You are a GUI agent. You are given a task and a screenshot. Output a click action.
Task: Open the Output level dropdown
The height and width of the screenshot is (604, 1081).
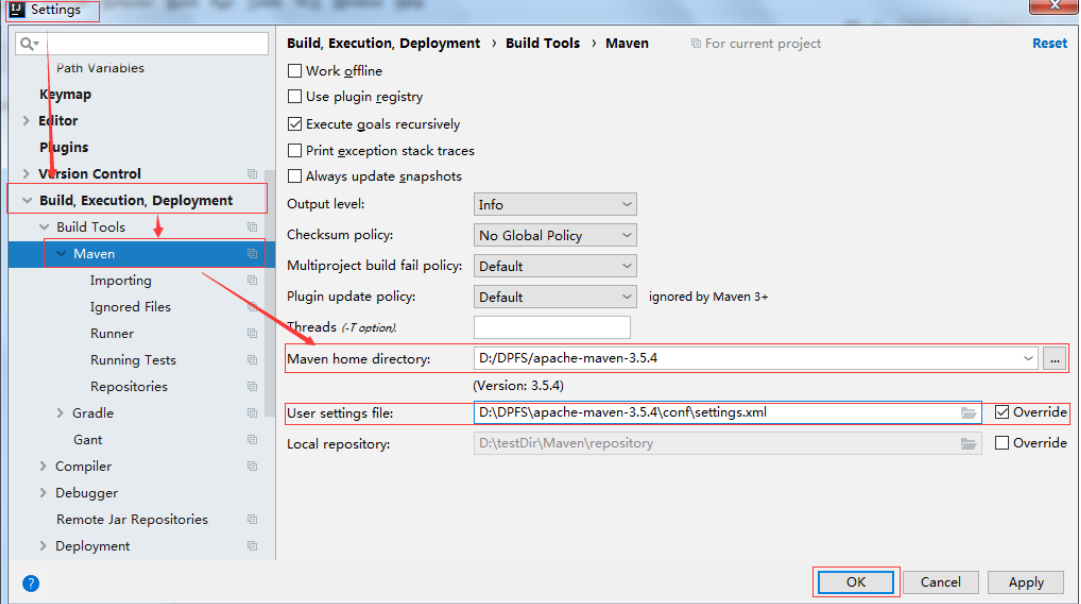(x=555, y=204)
